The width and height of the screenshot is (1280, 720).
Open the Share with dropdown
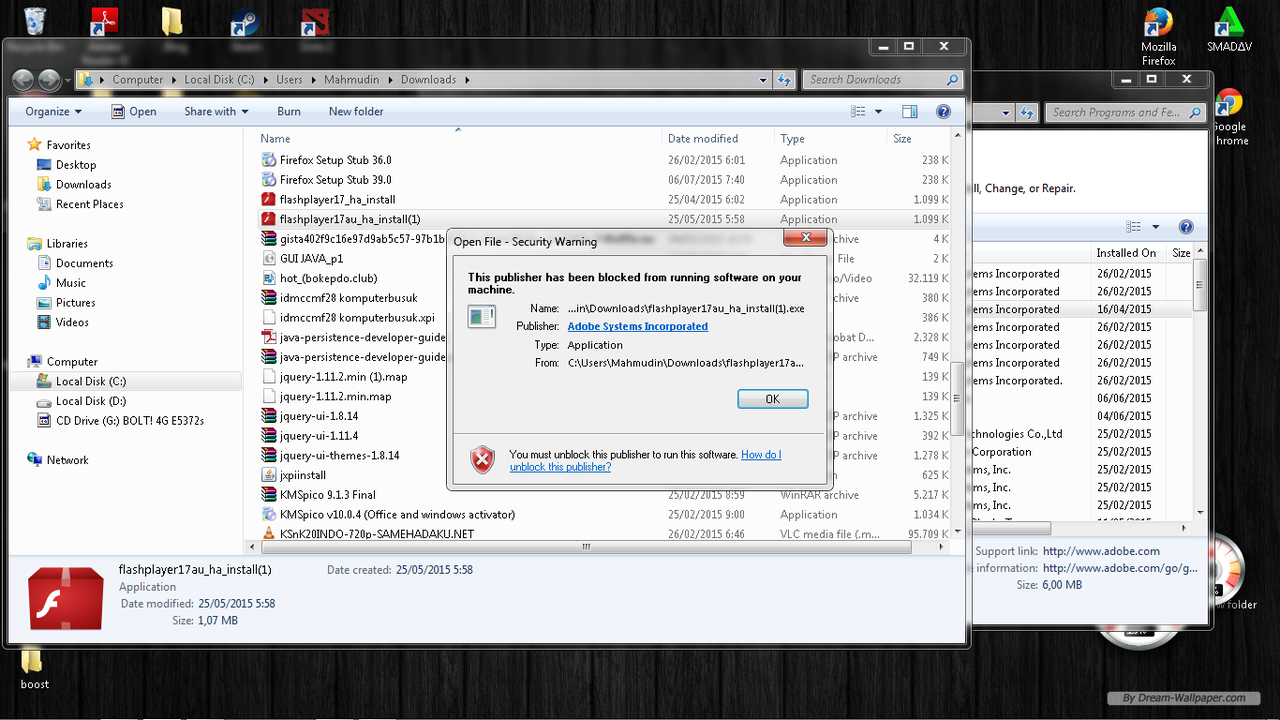(x=216, y=111)
